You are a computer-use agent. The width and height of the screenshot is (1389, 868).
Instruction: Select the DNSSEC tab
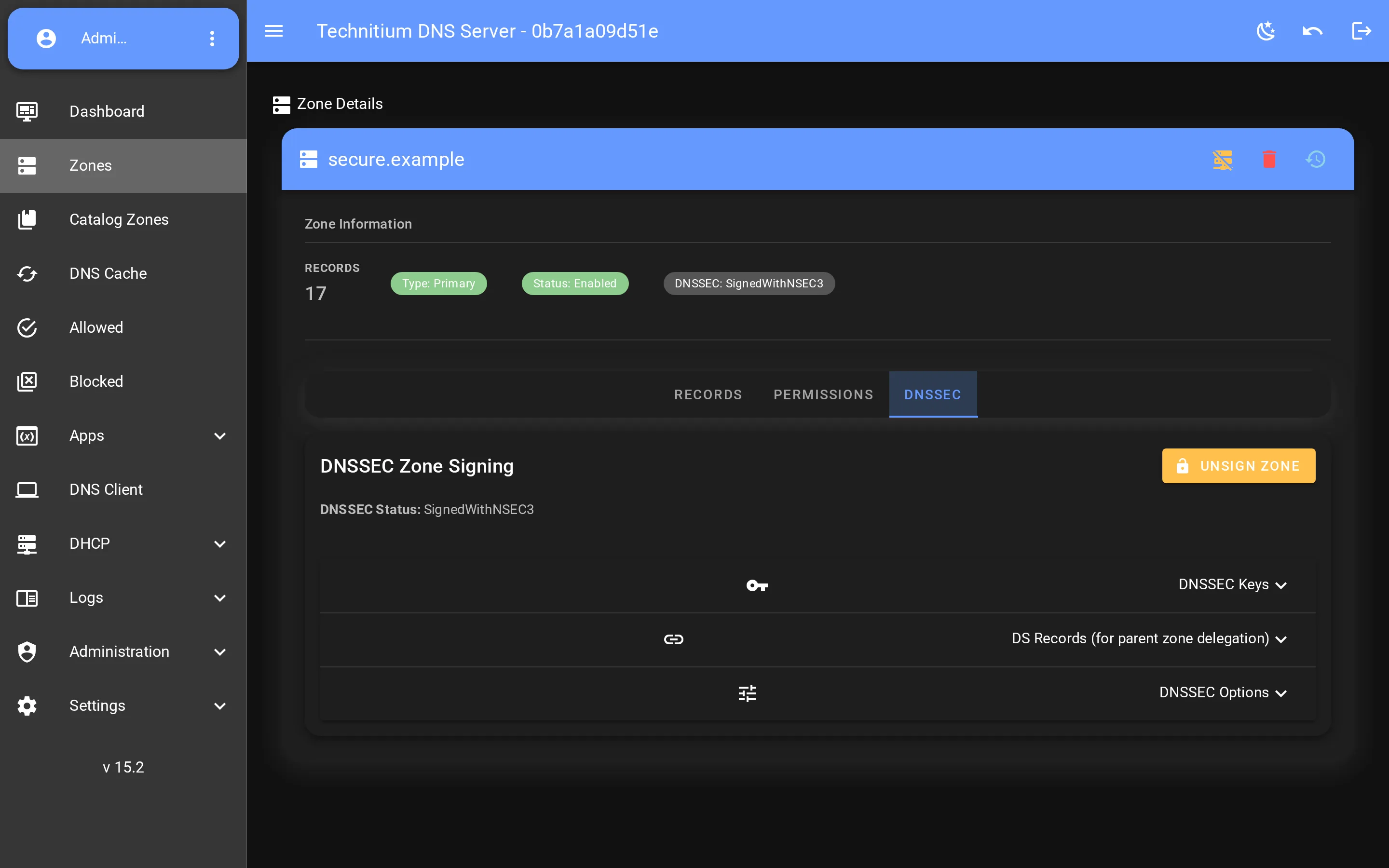[933, 394]
